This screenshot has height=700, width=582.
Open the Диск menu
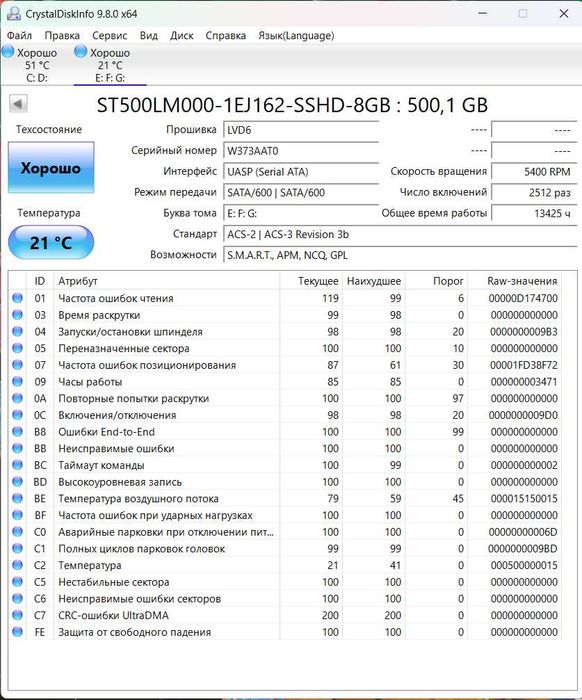click(182, 35)
